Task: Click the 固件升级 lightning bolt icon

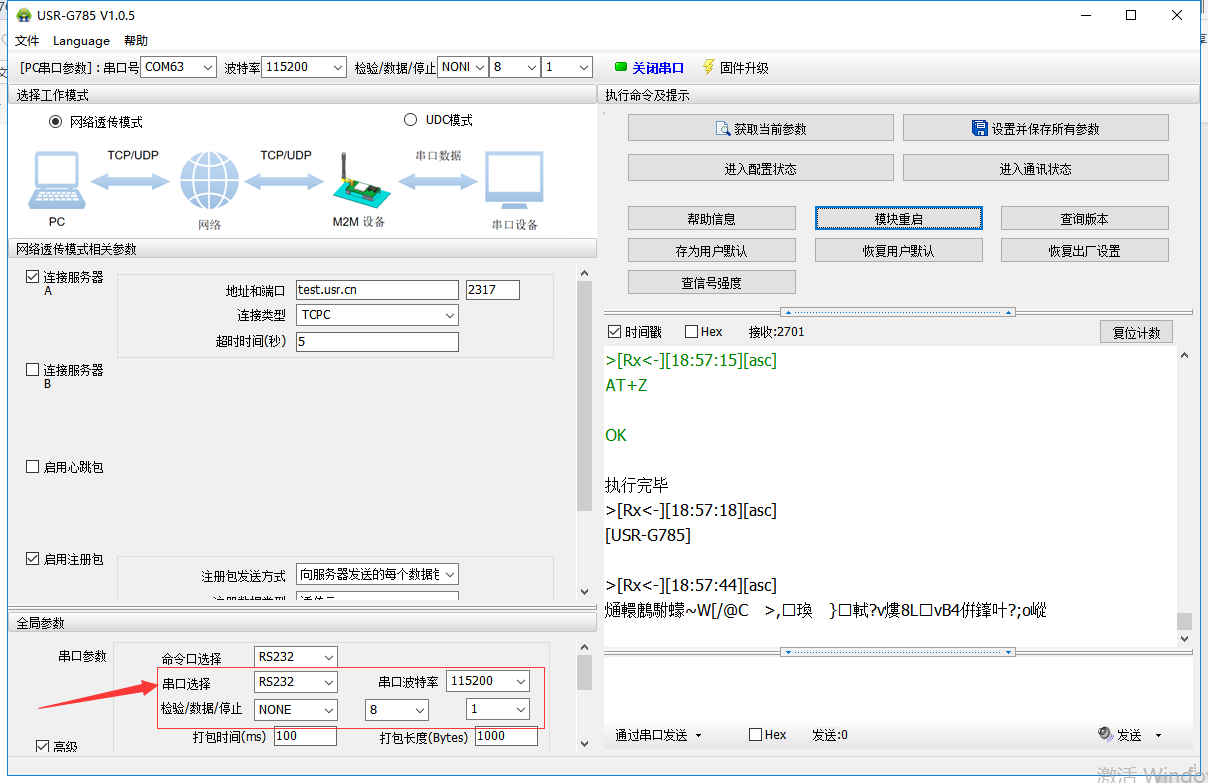Action: [708, 67]
